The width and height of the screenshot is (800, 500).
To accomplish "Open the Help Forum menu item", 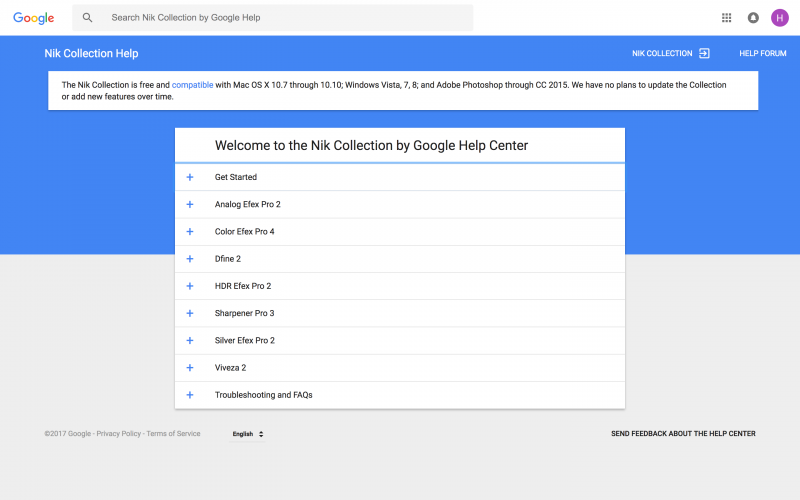I will pos(763,53).
